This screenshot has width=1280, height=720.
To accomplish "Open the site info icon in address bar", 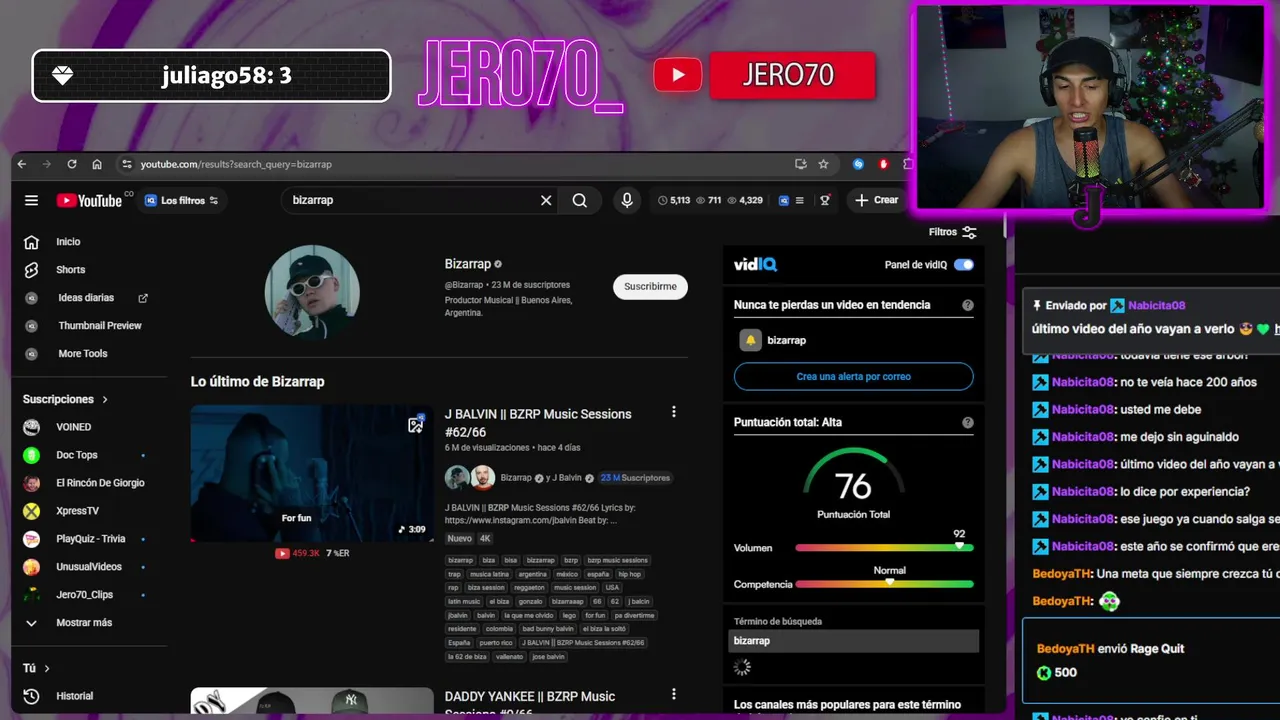I will pyautogui.click(x=126, y=164).
